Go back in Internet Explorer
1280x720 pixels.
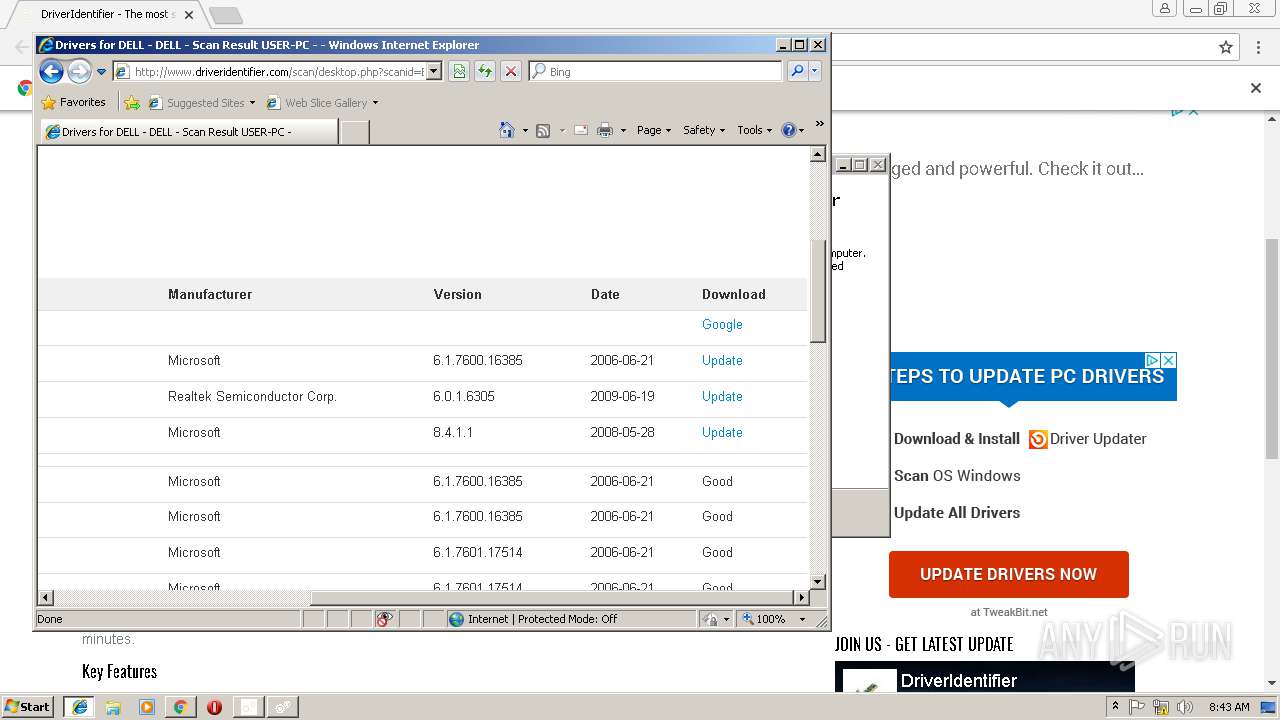(51, 71)
